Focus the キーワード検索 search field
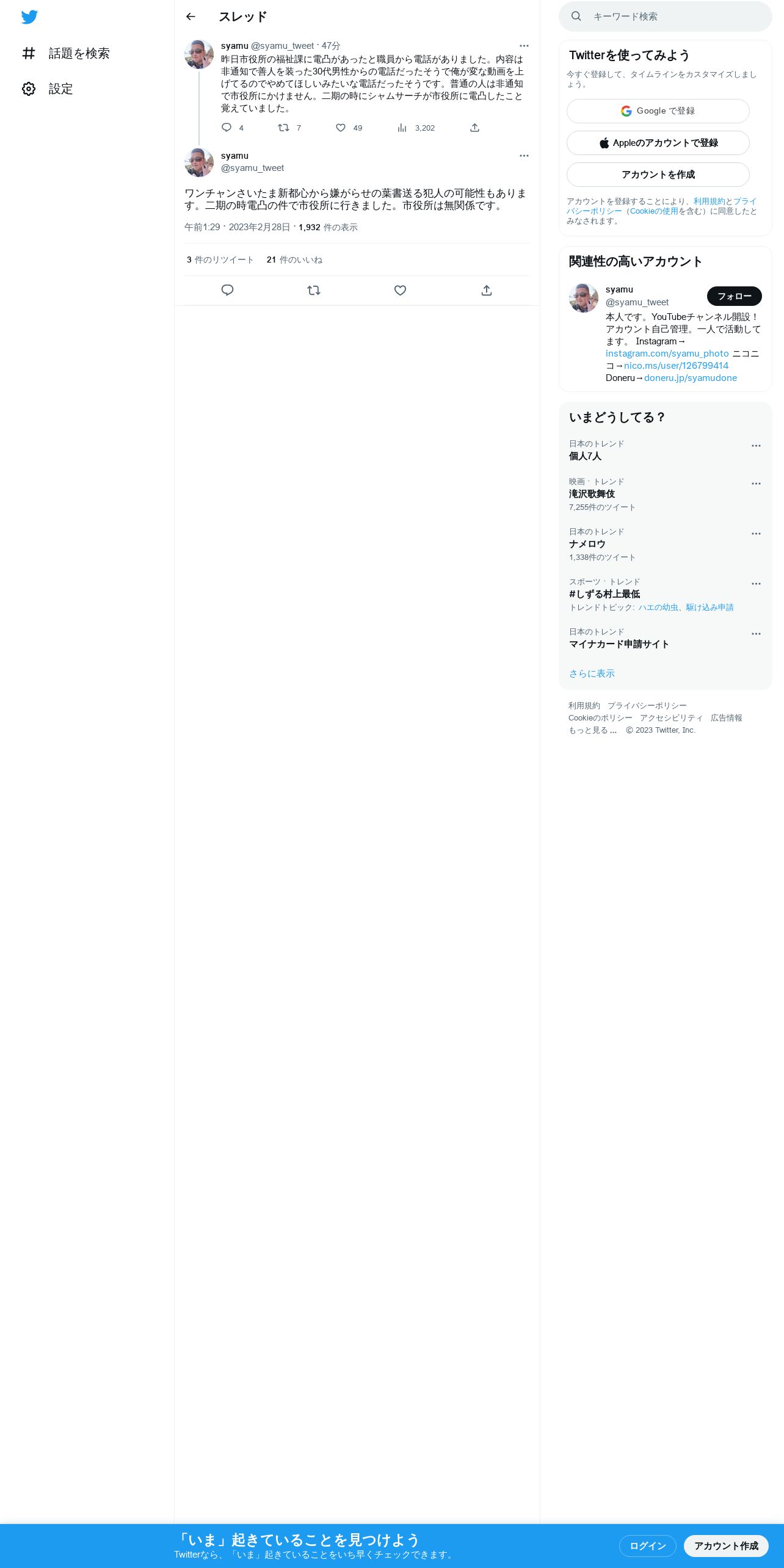Viewport: 784px width, 1568px height. click(666, 16)
